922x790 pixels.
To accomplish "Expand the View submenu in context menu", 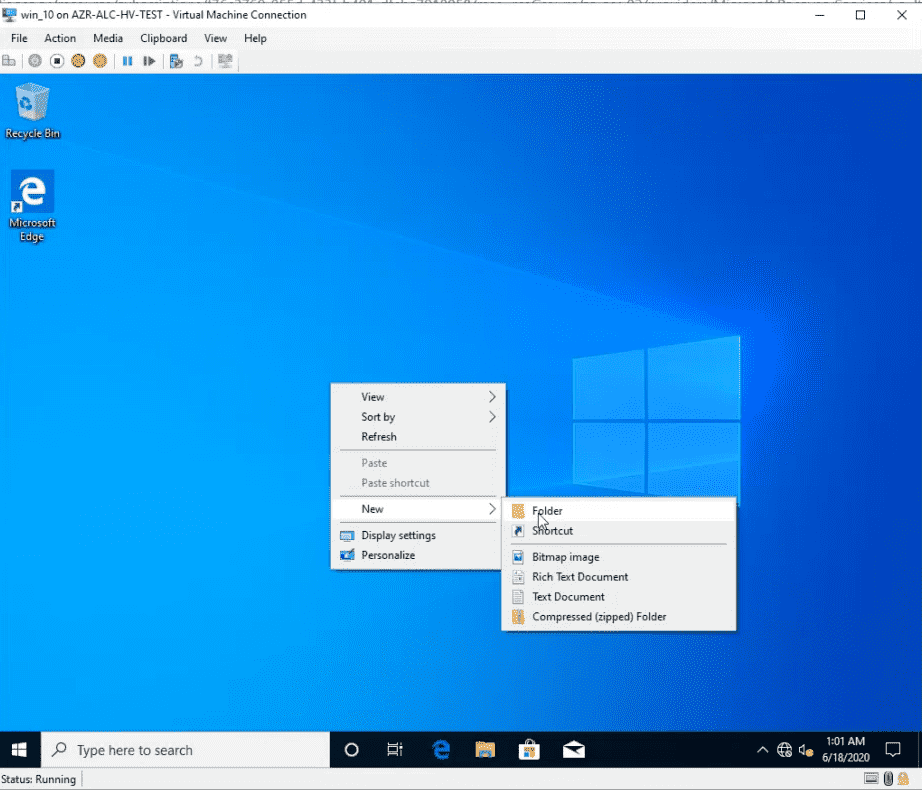I will 418,397.
